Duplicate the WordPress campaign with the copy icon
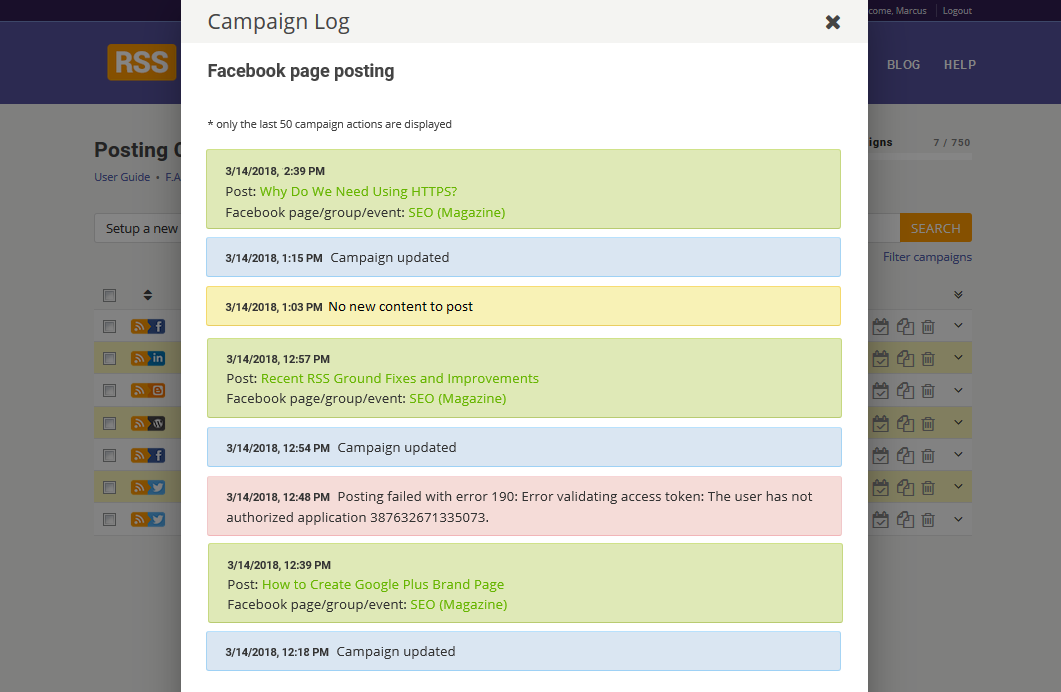1061x692 pixels. 905,423
